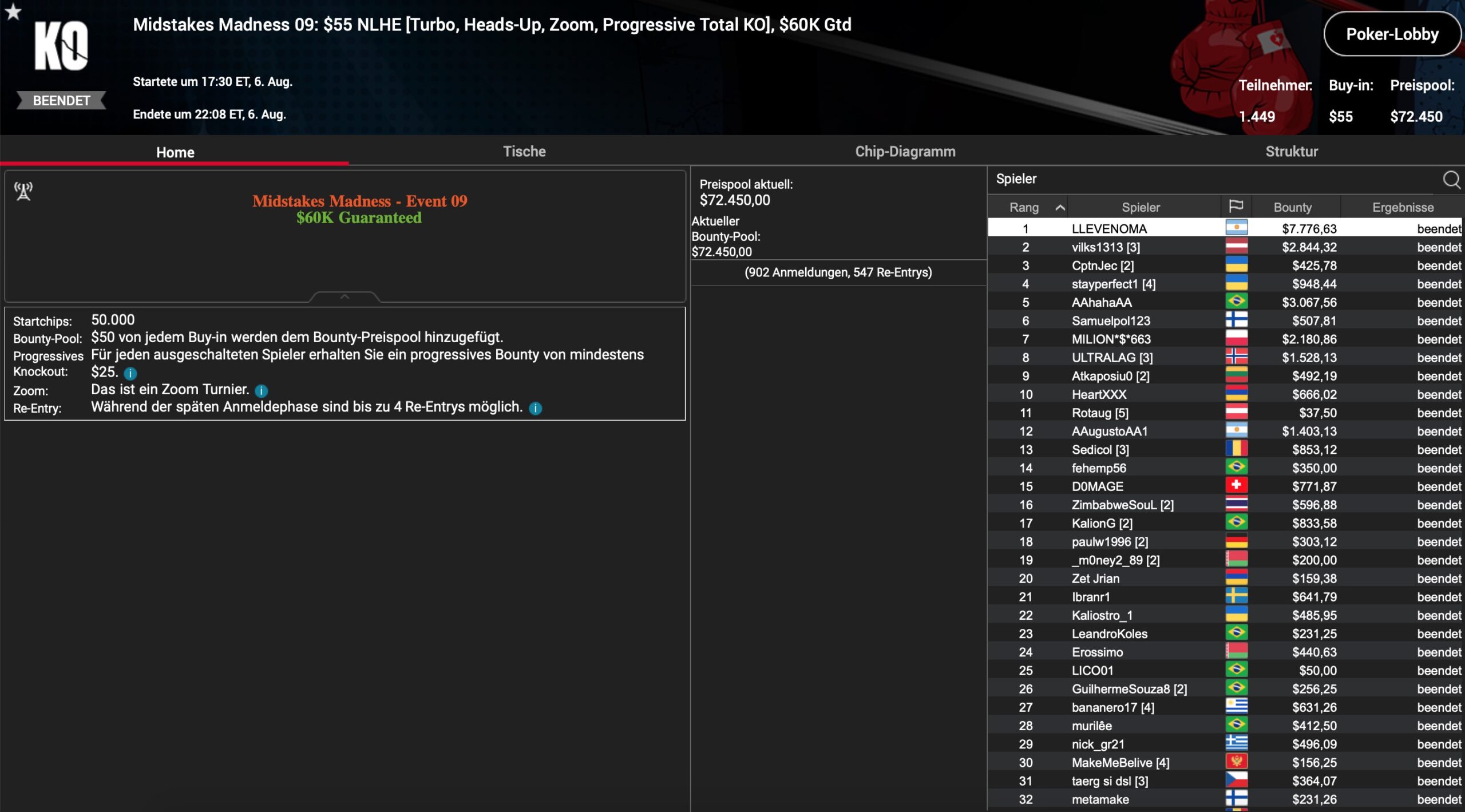The height and width of the screenshot is (812, 1465).
Task: Click the Spieler column header
Action: pos(1140,207)
